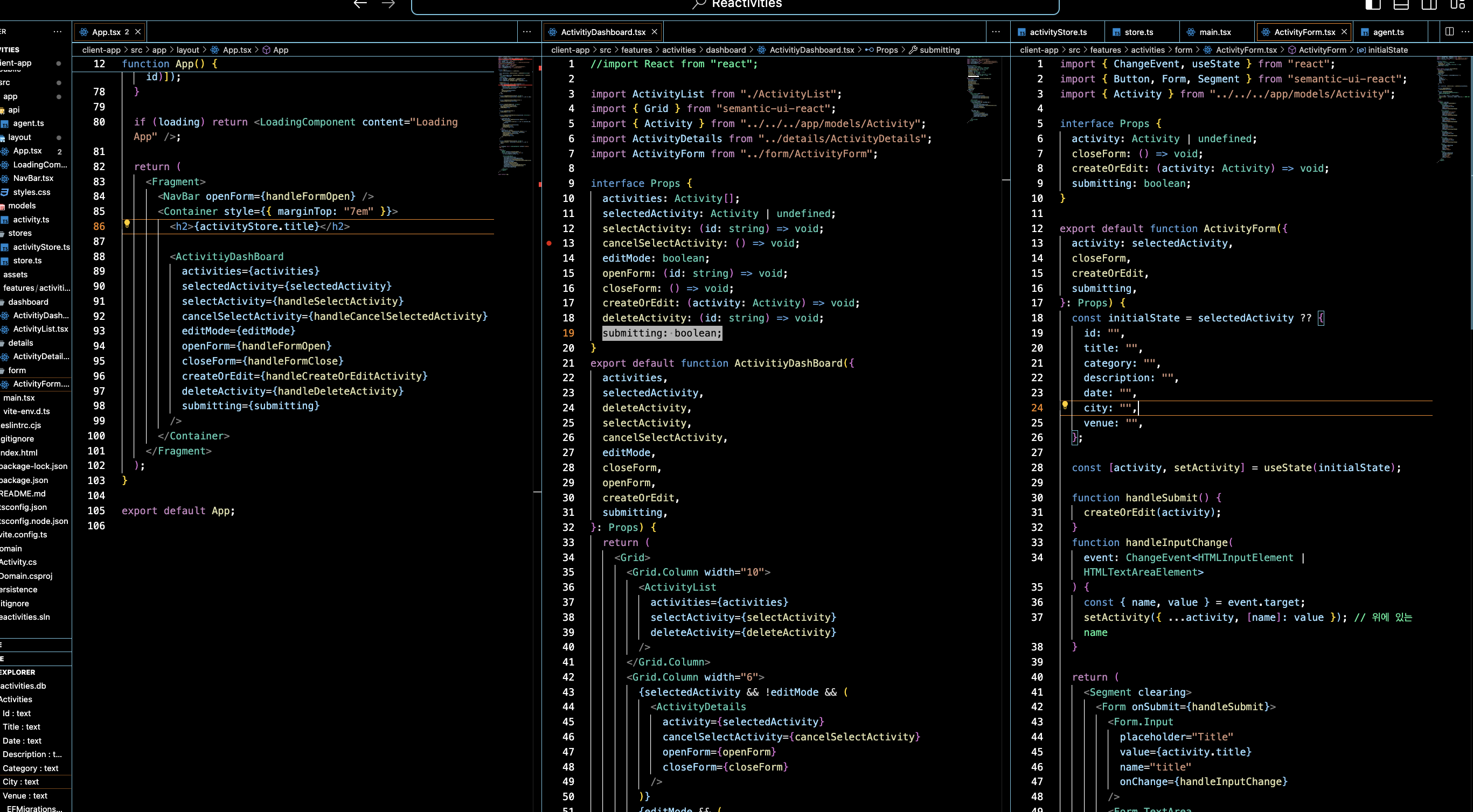Collapse the stores folder in explorer
Screen dimensions: 1473x812
19,233
